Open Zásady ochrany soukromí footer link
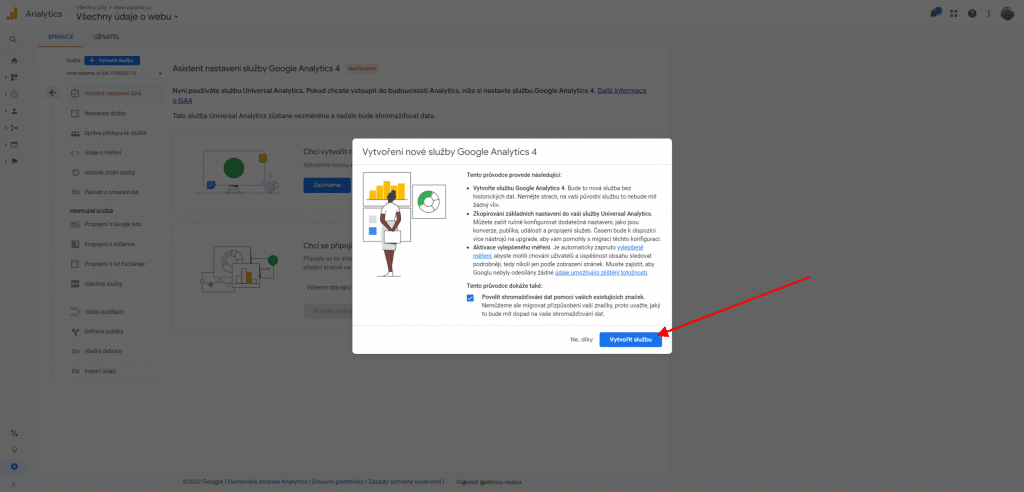The image size is (1024, 492). (x=404, y=482)
